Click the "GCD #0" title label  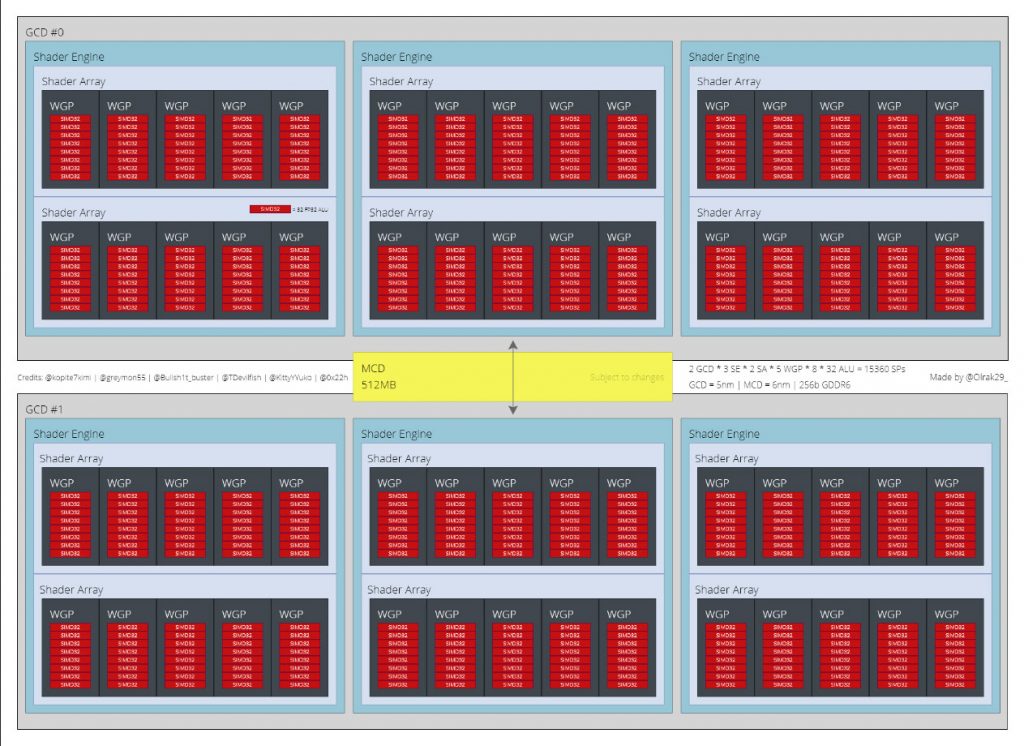pyautogui.click(x=44, y=32)
